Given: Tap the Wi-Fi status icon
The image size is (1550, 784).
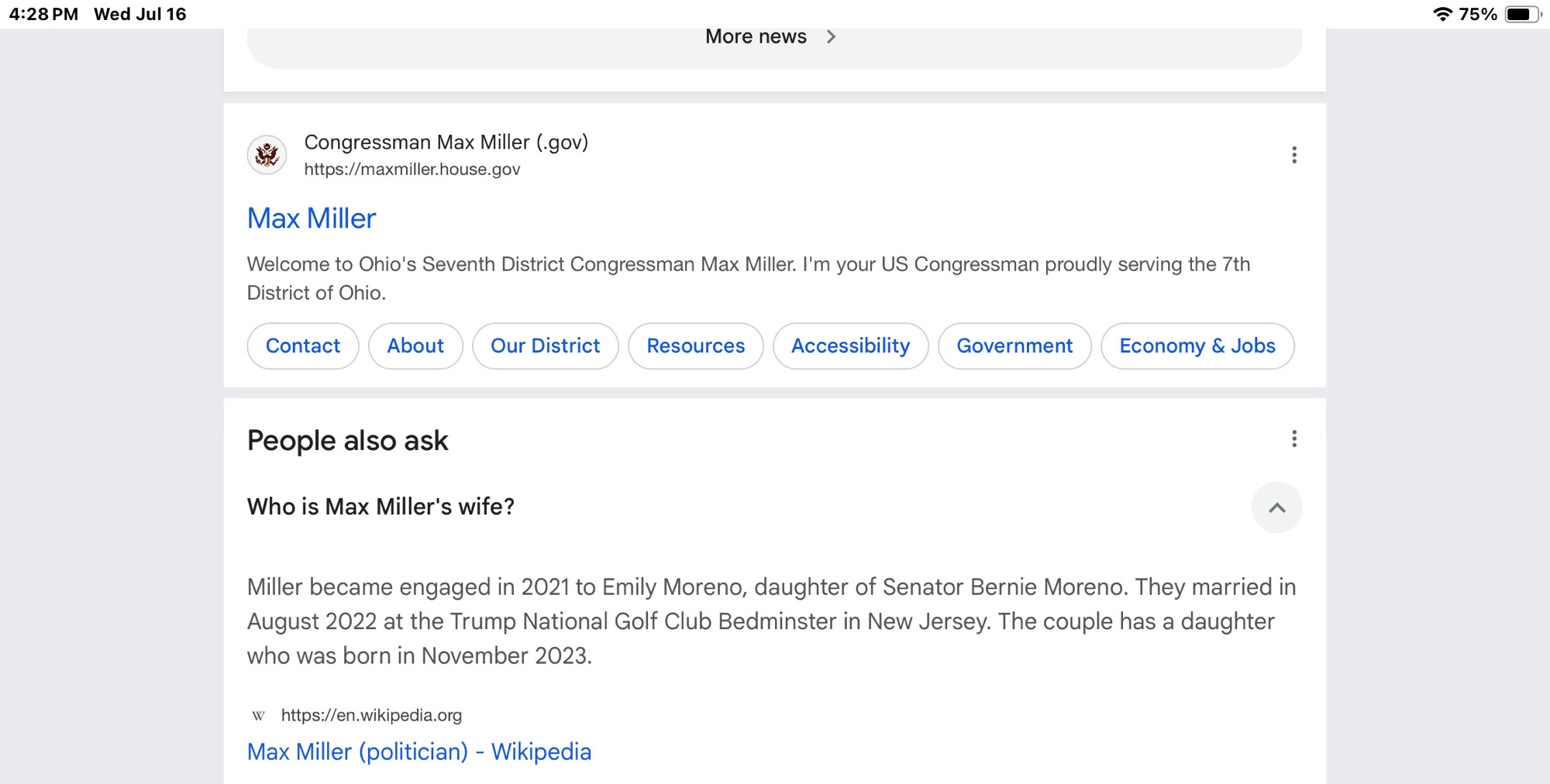Looking at the screenshot, I should 1441,14.
